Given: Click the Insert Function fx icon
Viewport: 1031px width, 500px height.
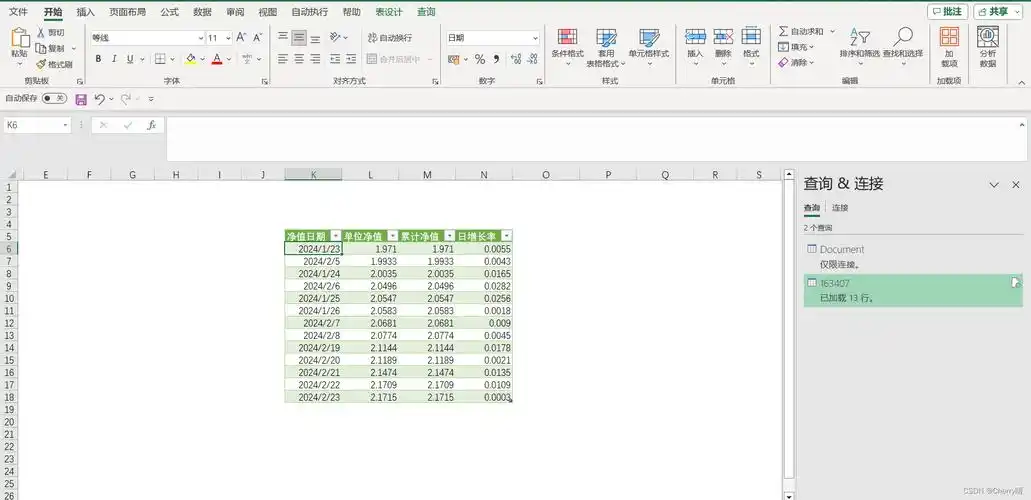Looking at the screenshot, I should (151, 125).
